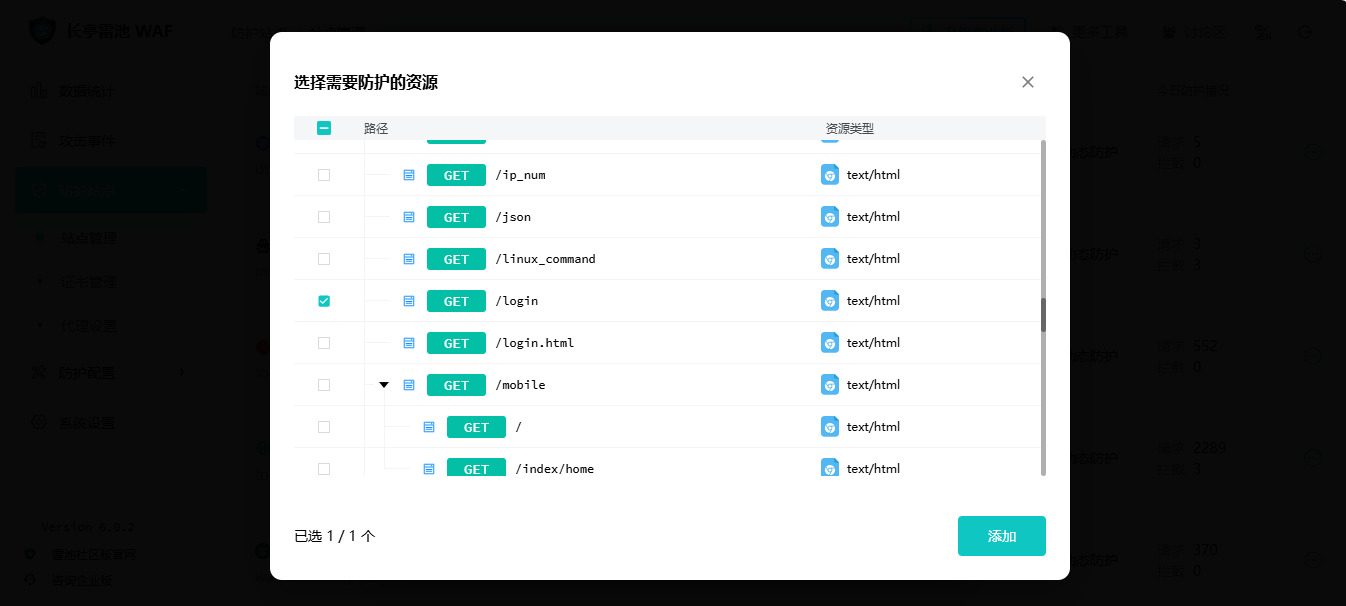The width and height of the screenshot is (1346, 606).
Task: Close the resource selection dialog with X
Action: (x=1028, y=82)
